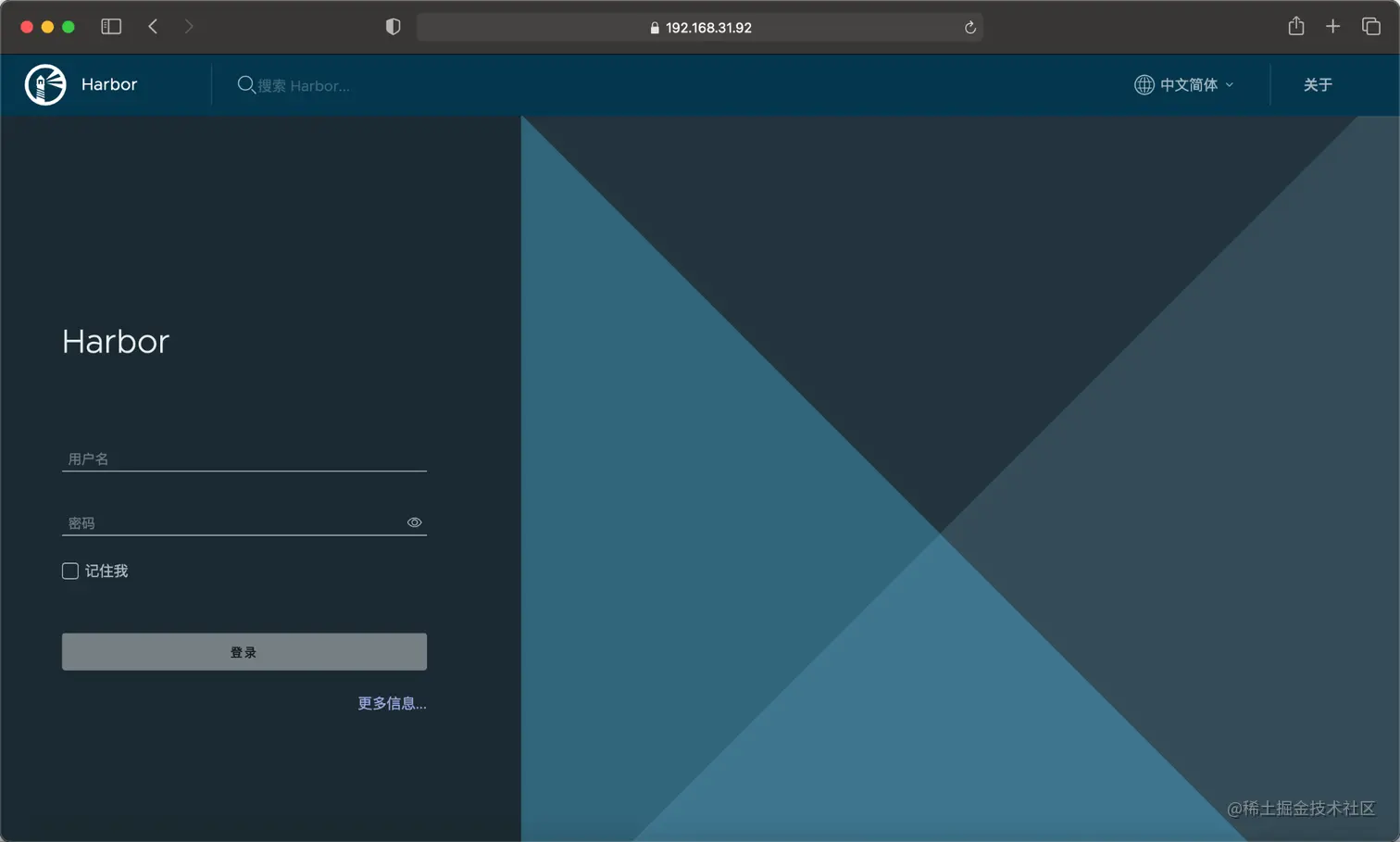Viewport: 1400px width, 842px height.
Task: Click the lock icon in address bar
Action: click(x=655, y=28)
